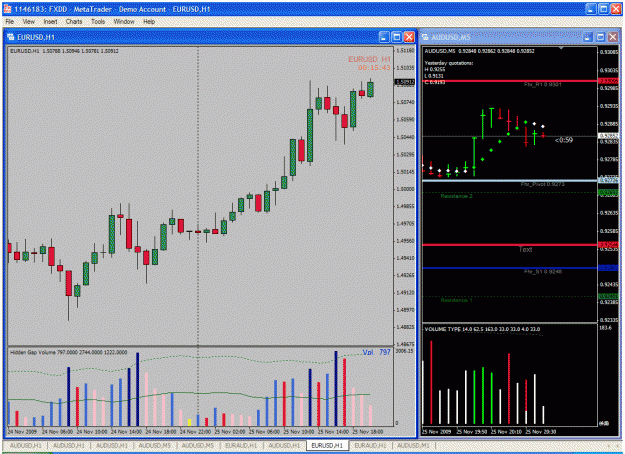Image resolution: width=625 pixels, height=454 pixels.
Task: Click the Fhr_Pivot 0.9273 label
Action: click(542, 185)
